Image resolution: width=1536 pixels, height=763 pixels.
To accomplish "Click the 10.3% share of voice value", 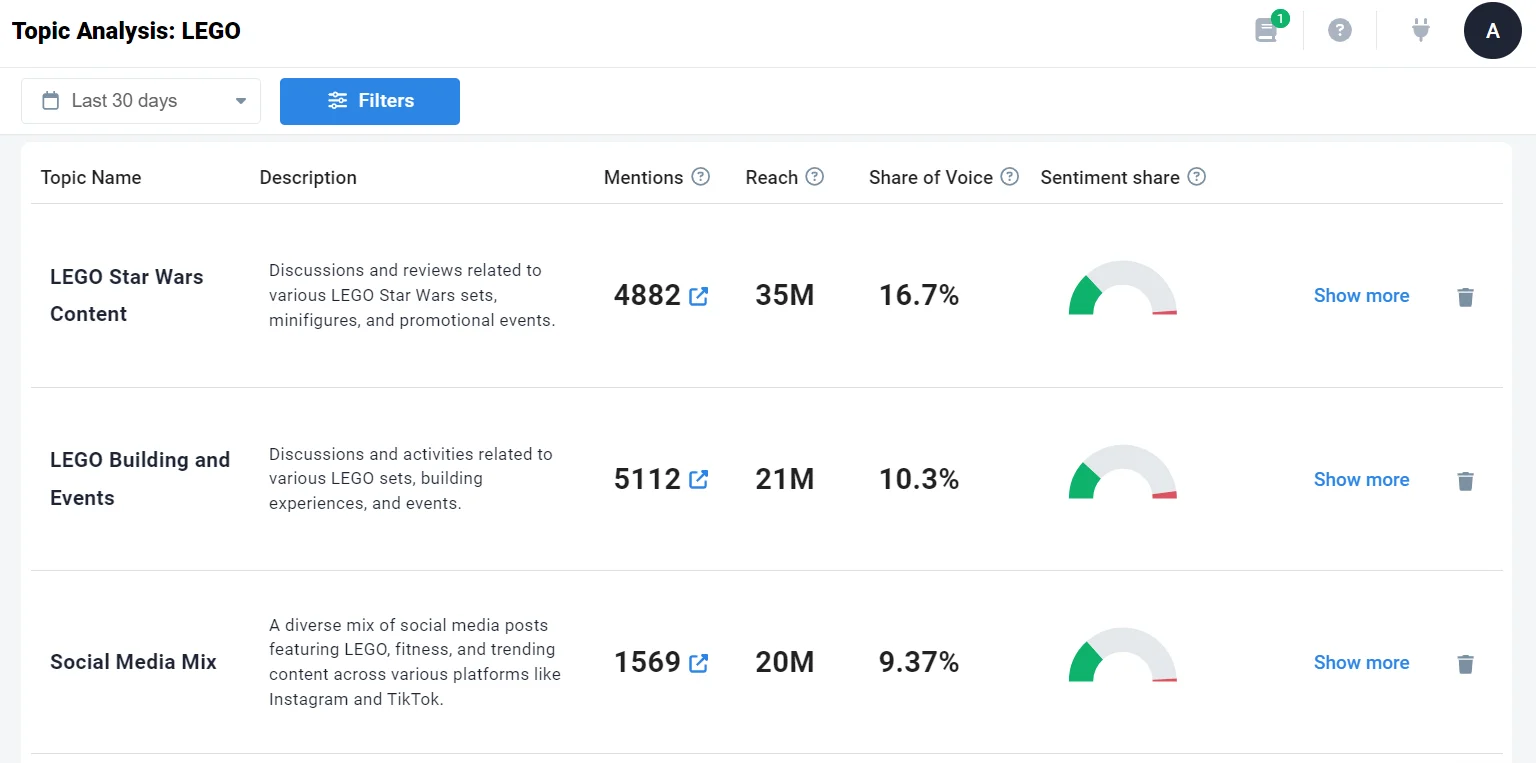I will tap(919, 480).
